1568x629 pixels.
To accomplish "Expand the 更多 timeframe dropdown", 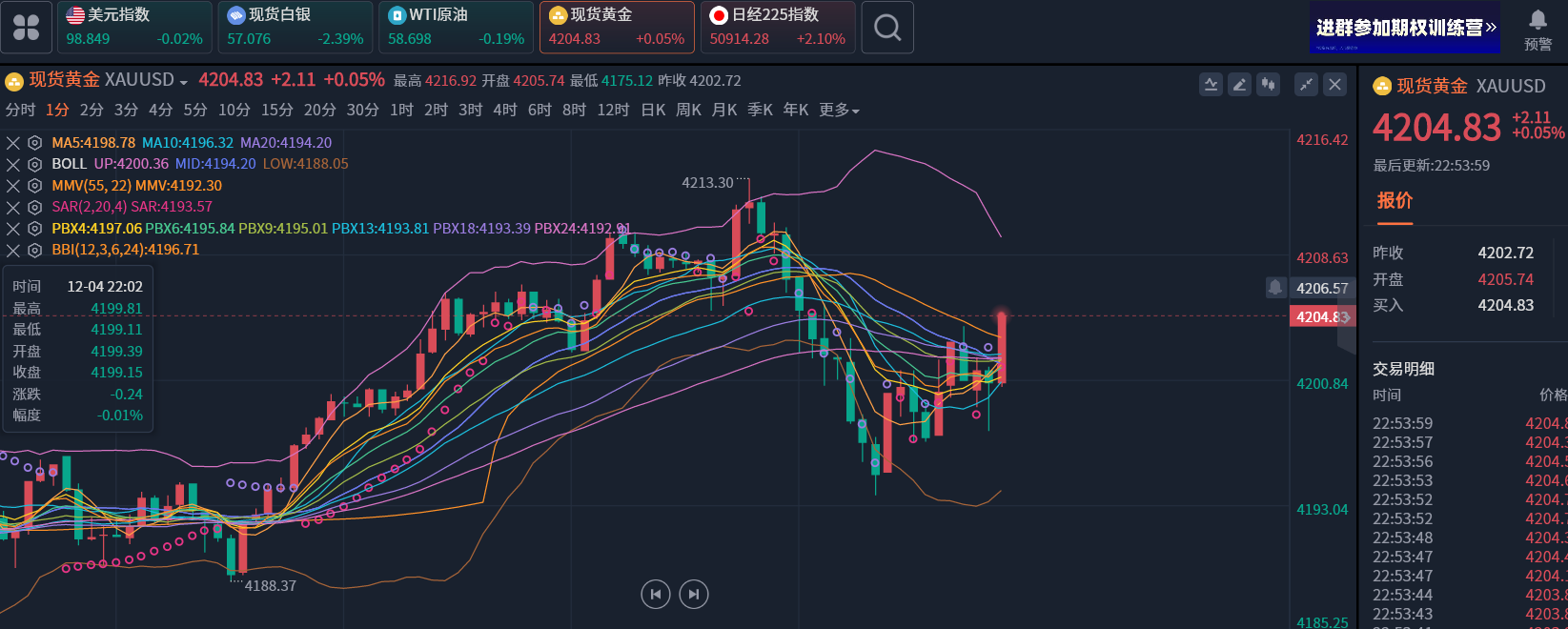I will coord(839,111).
